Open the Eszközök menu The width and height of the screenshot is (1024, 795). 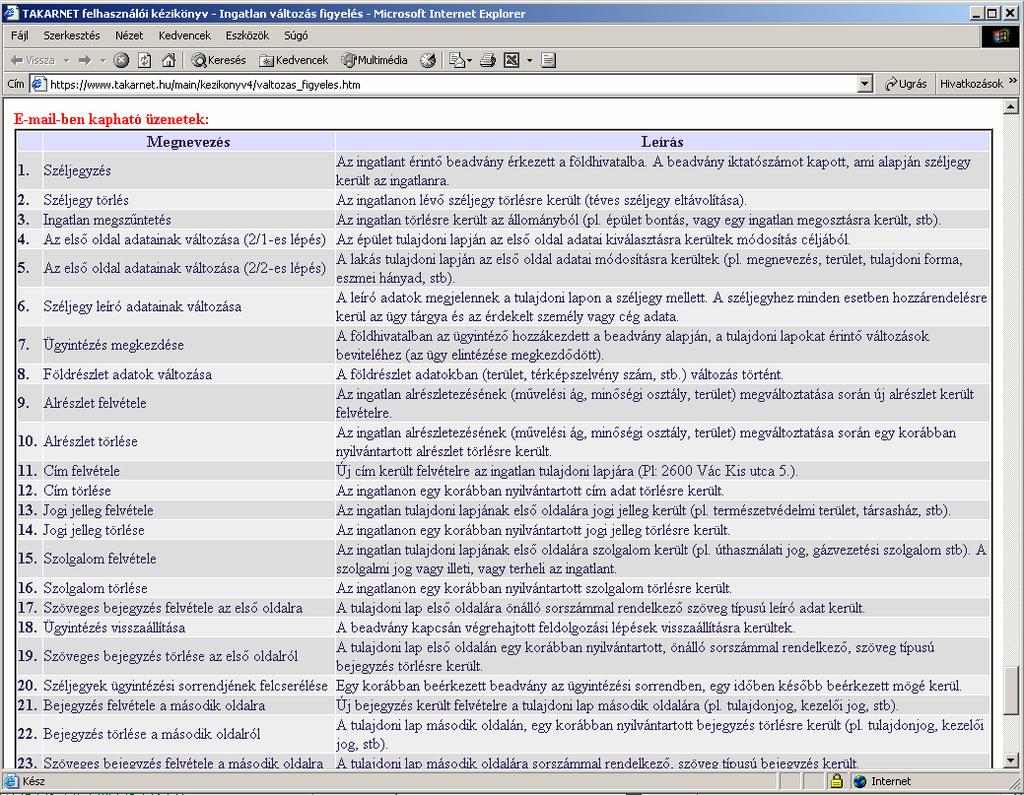coord(247,36)
